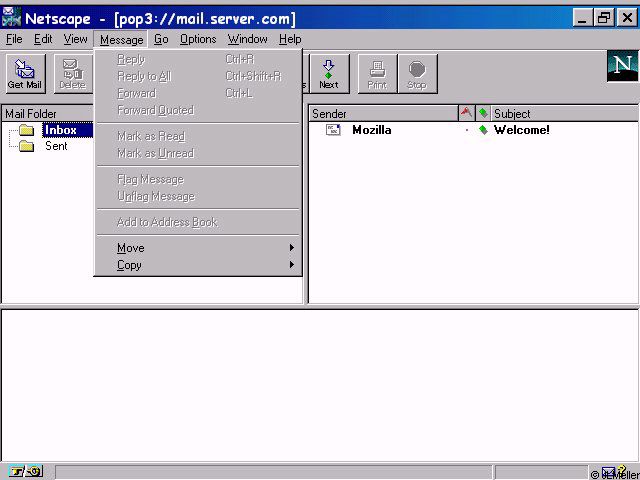The height and width of the screenshot is (480, 640).
Task: Sort by the Sender column header
Action: 383,113
